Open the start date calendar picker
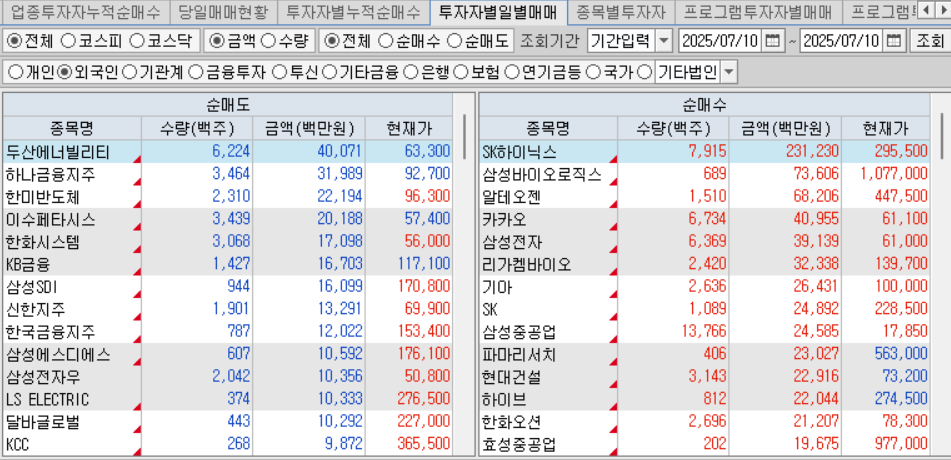The image size is (951, 460). (772, 41)
